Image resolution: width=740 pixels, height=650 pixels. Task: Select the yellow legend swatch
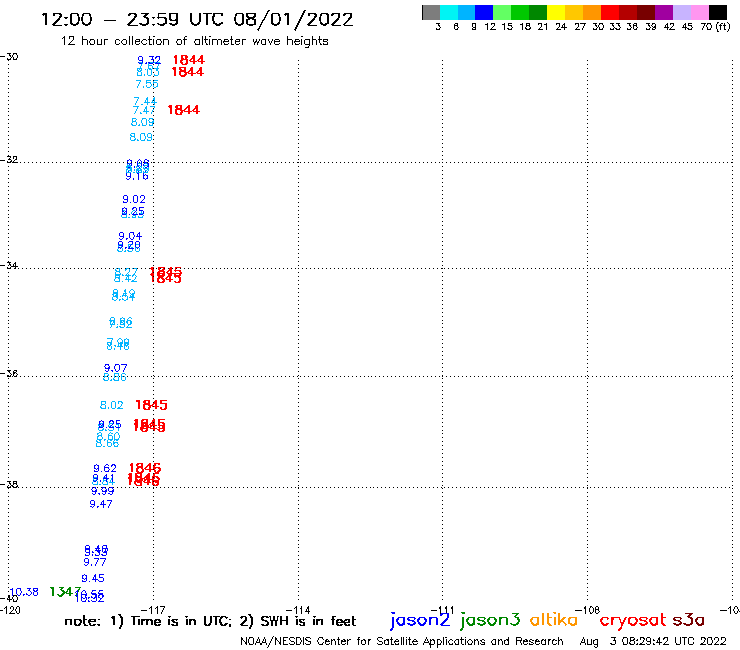(556, 12)
